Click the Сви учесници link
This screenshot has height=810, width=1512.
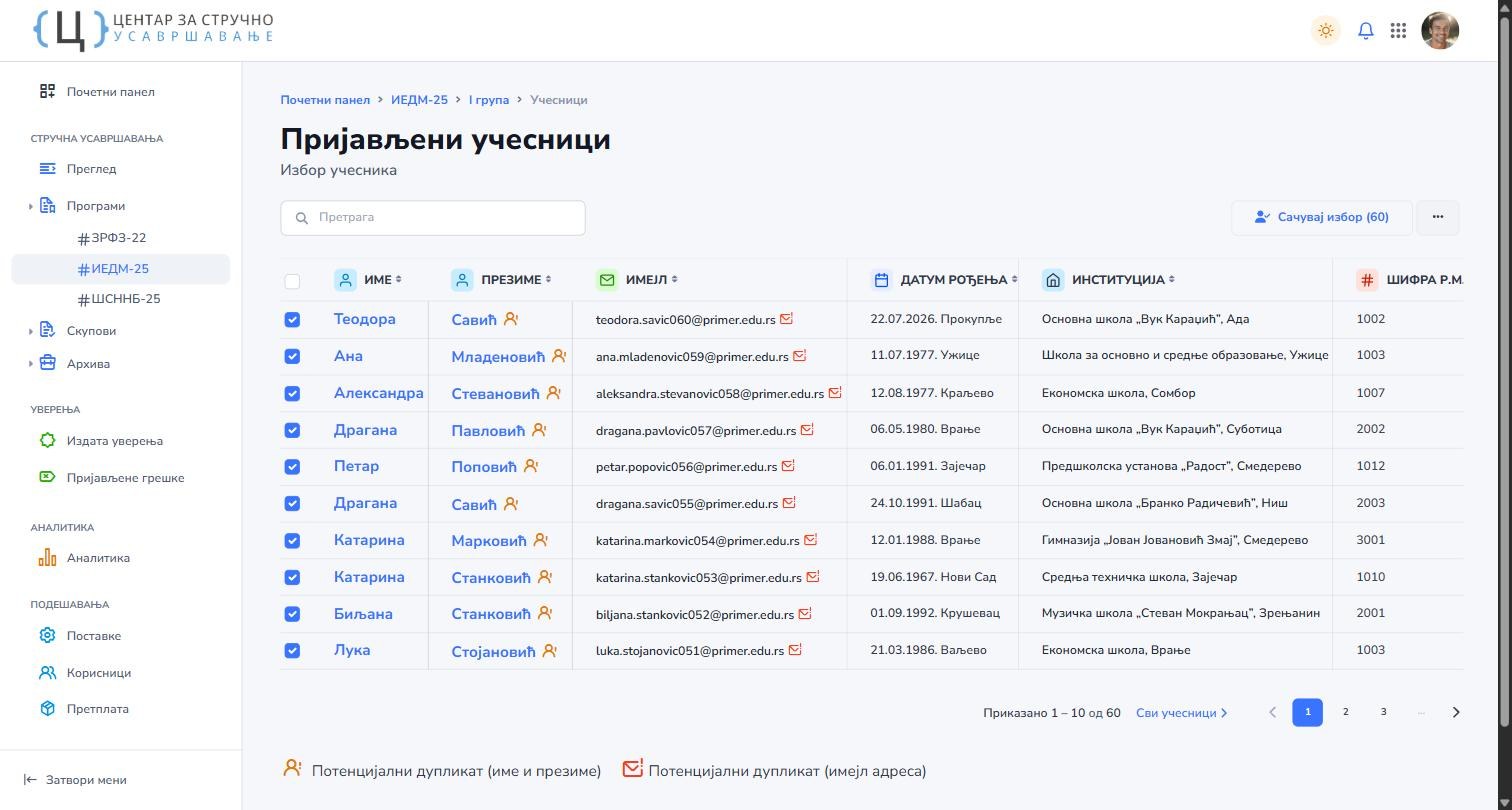(1182, 713)
